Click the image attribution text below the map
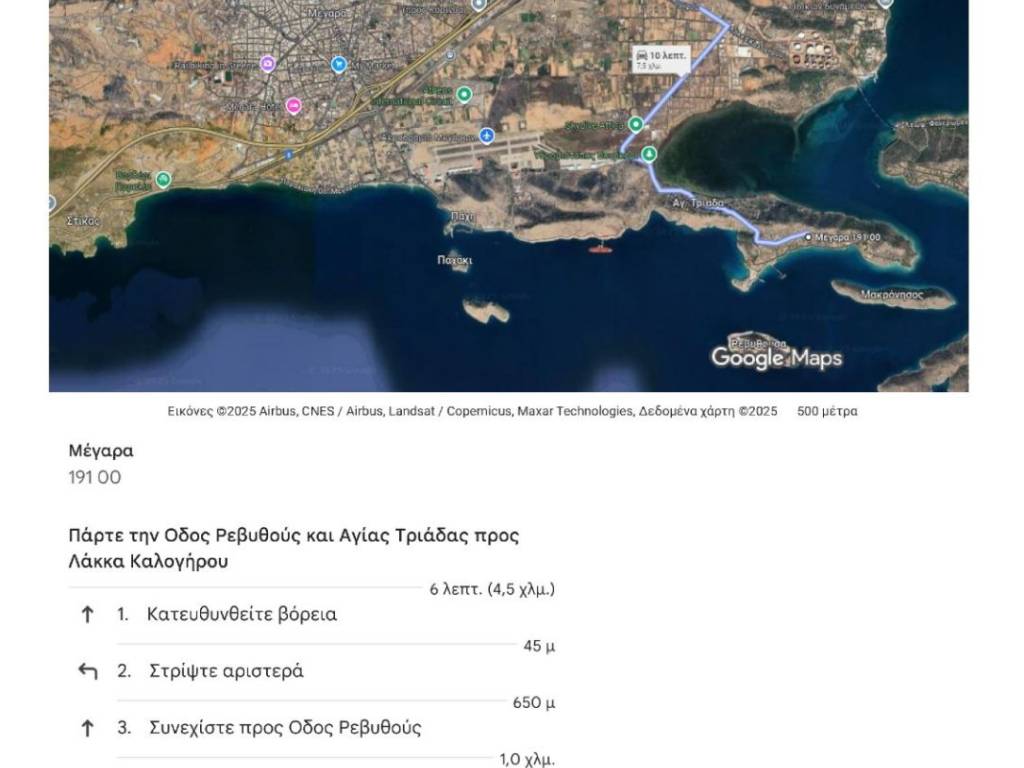This screenshot has width=1024, height=768. point(472,411)
